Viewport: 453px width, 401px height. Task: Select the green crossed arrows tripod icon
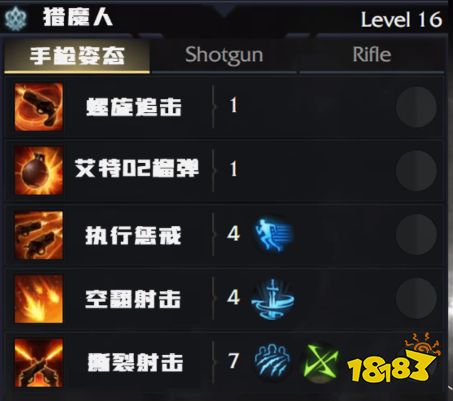321,363
